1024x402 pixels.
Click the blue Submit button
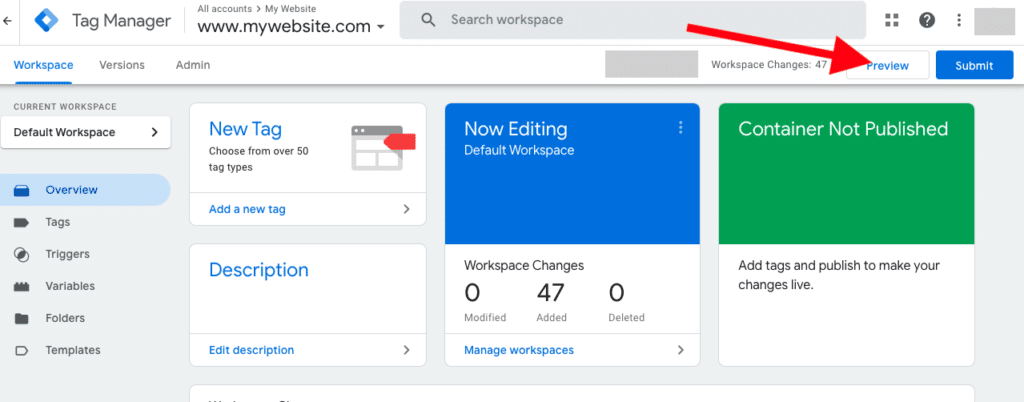click(x=974, y=66)
